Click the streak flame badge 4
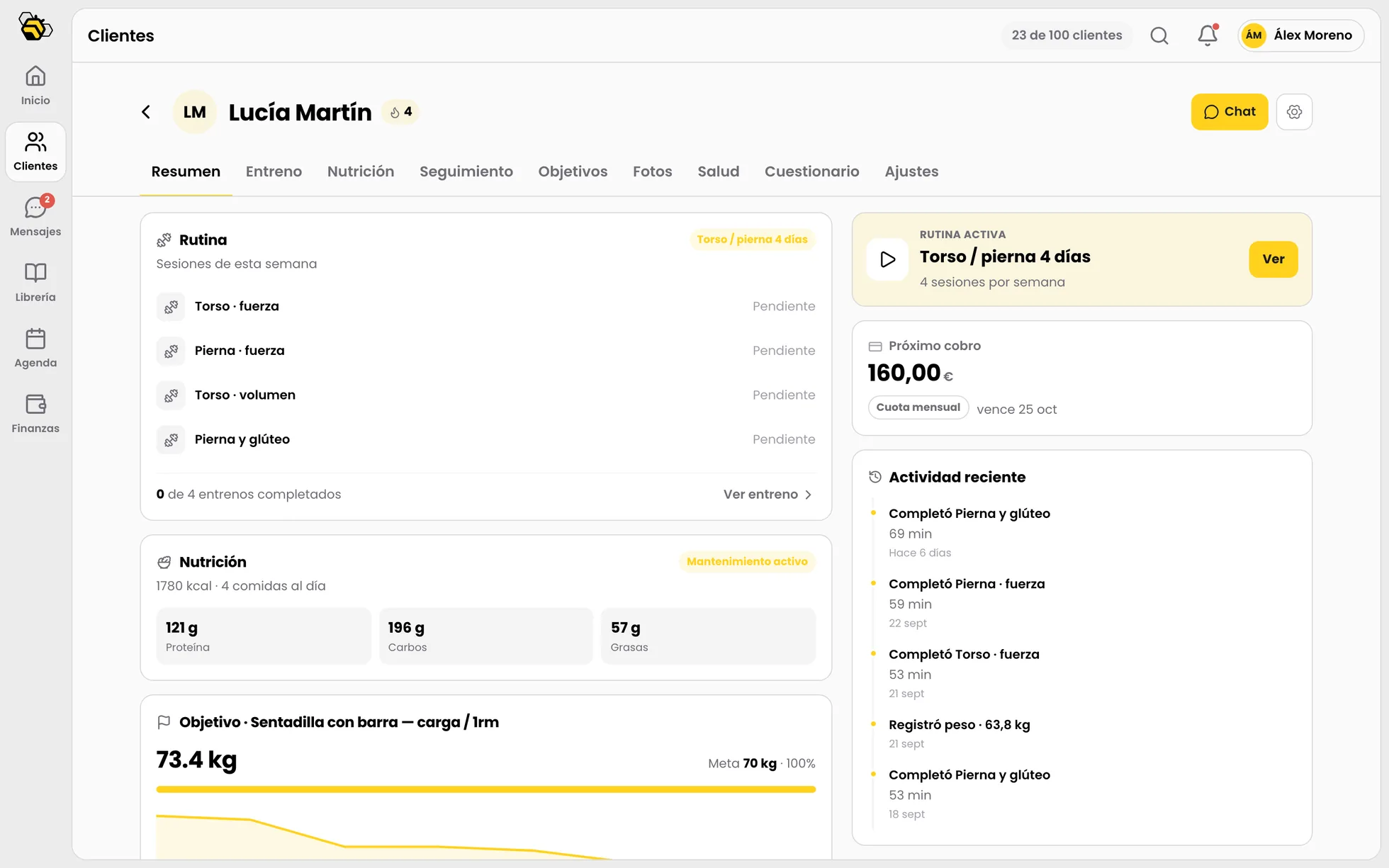Screen dimensions: 1389x868 [401, 112]
